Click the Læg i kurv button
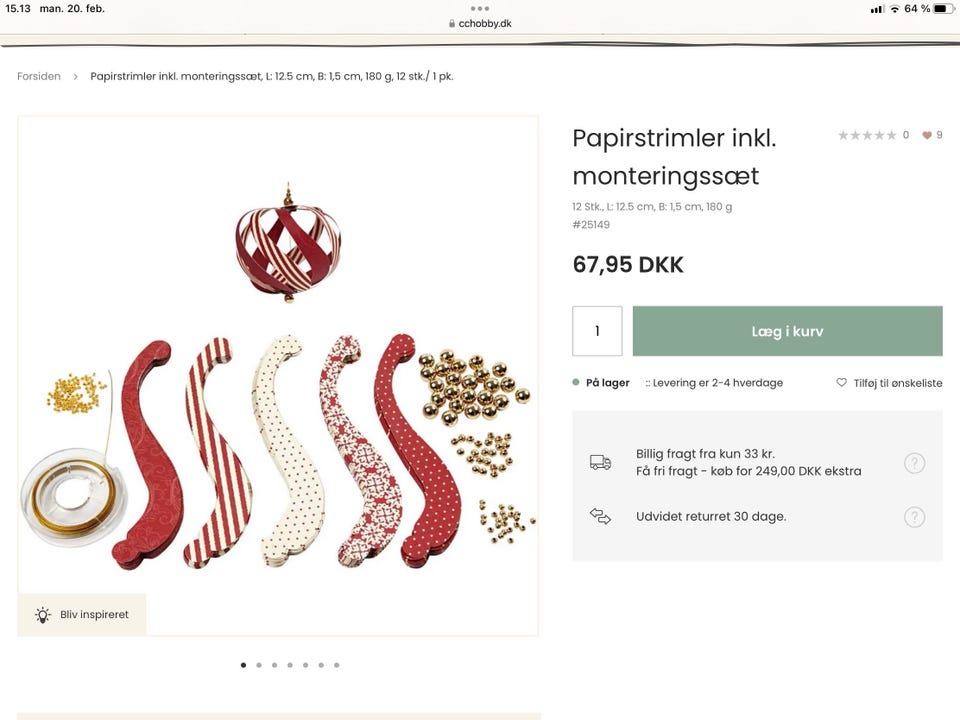 787,331
